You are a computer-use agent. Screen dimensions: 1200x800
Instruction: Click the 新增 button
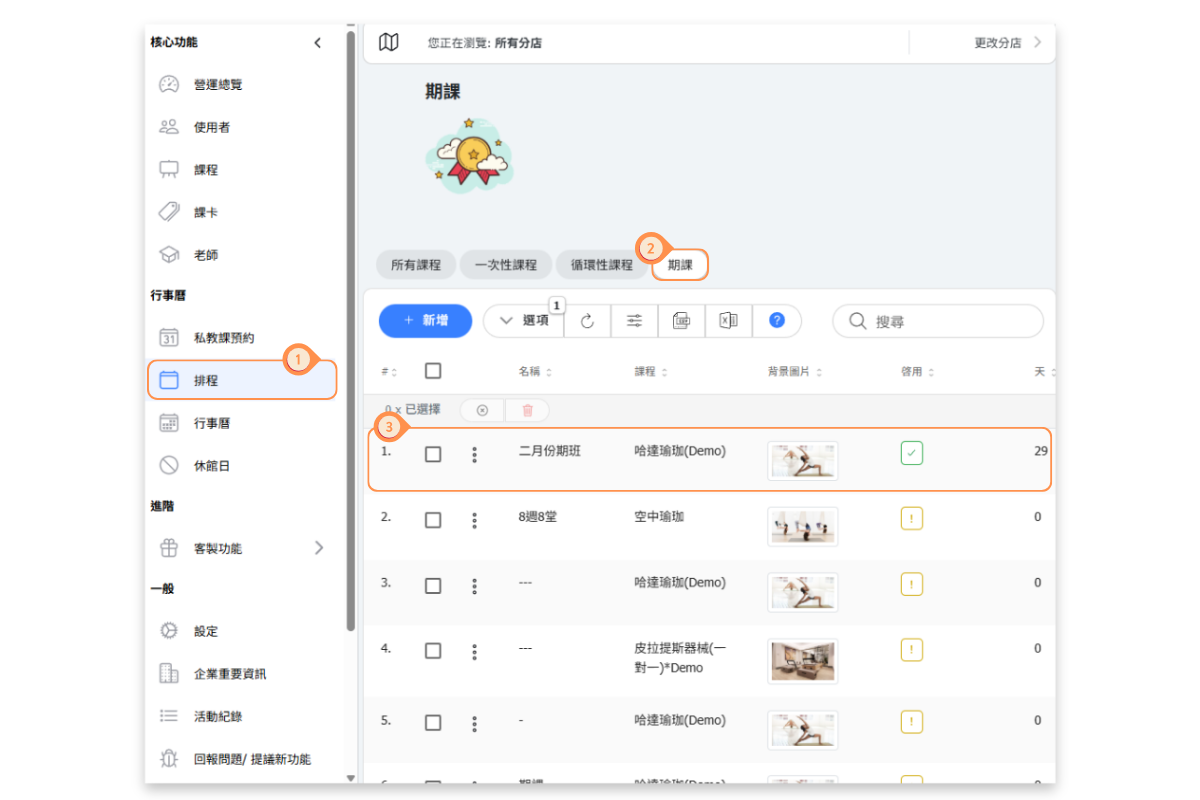425,321
